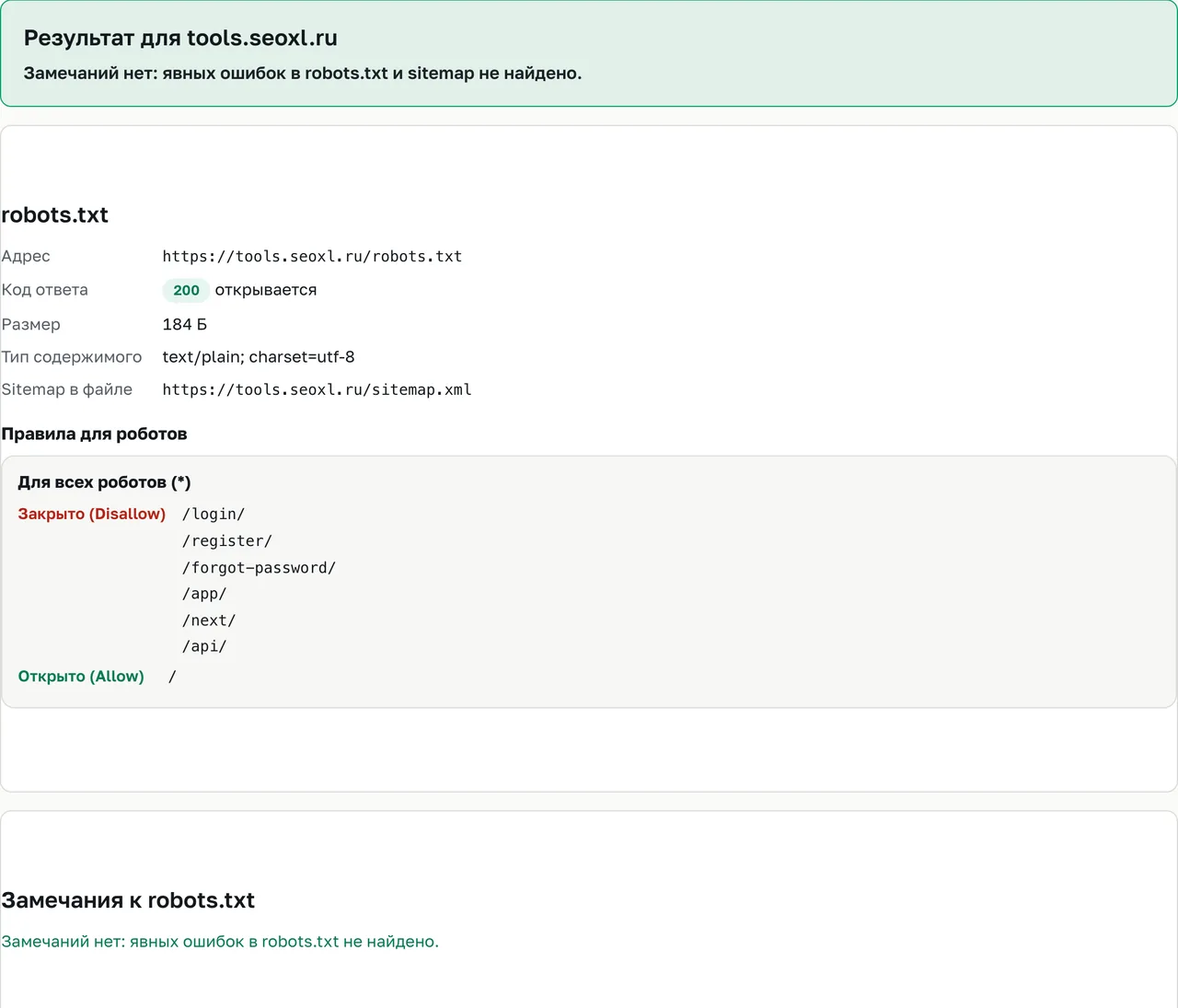Click the green 200 status badge
1178x1008 pixels.
186,290
